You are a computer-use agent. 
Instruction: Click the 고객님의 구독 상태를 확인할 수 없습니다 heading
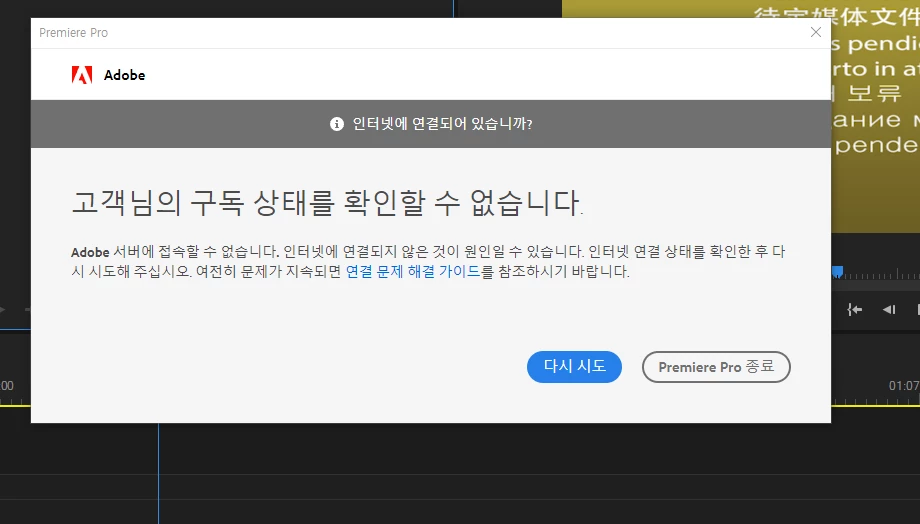pyautogui.click(x=327, y=202)
